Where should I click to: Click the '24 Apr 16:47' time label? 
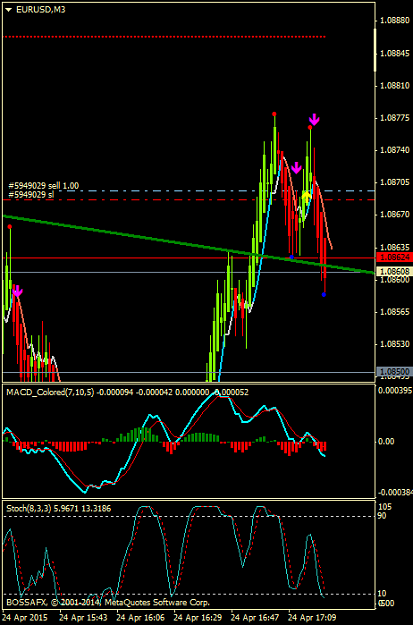click(256, 617)
